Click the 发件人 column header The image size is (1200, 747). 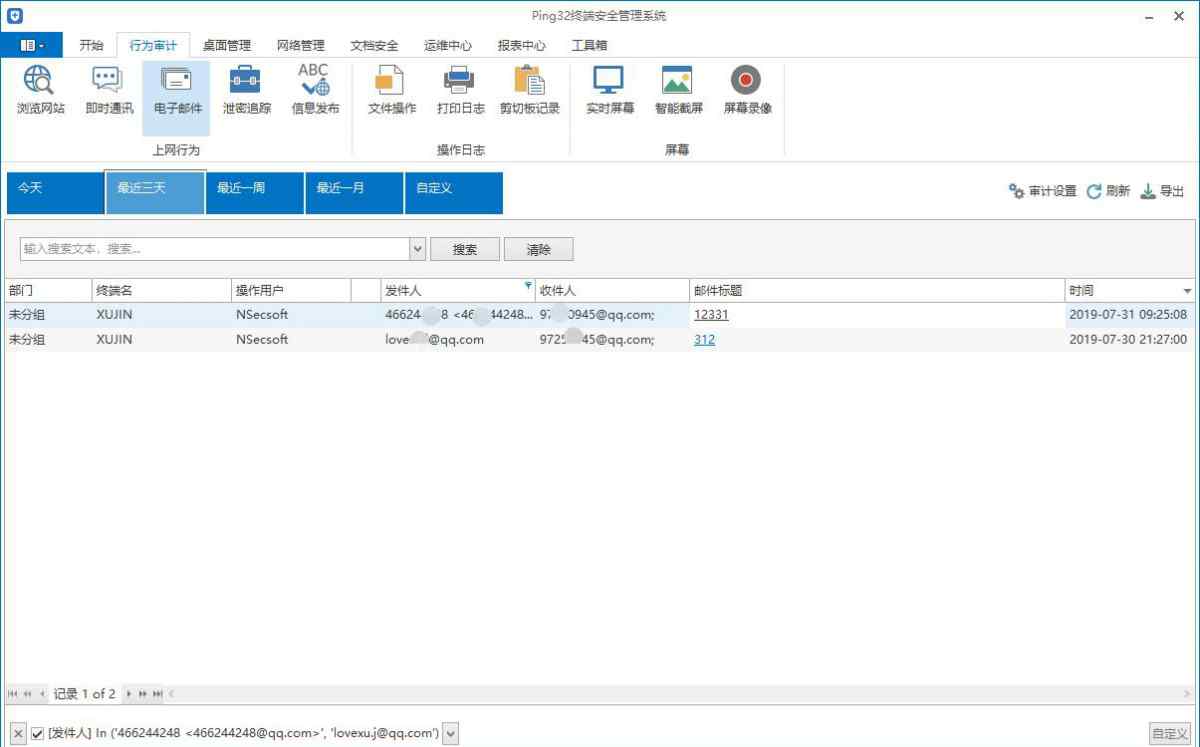click(x=458, y=291)
